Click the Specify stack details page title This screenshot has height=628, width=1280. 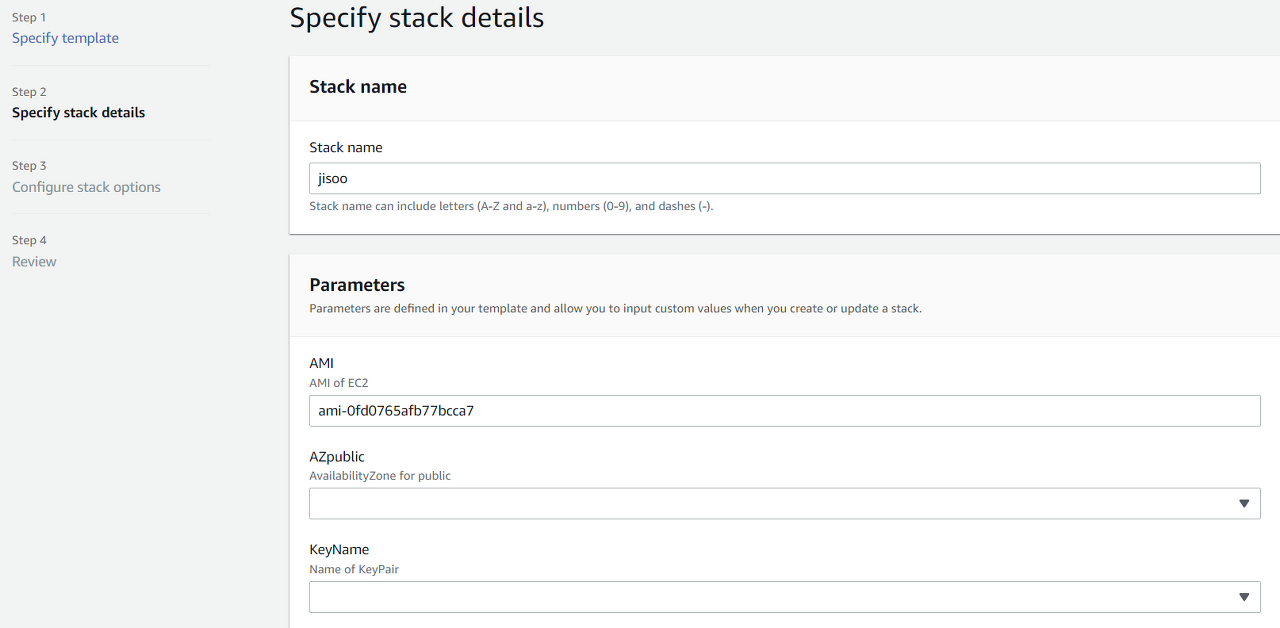[x=416, y=18]
